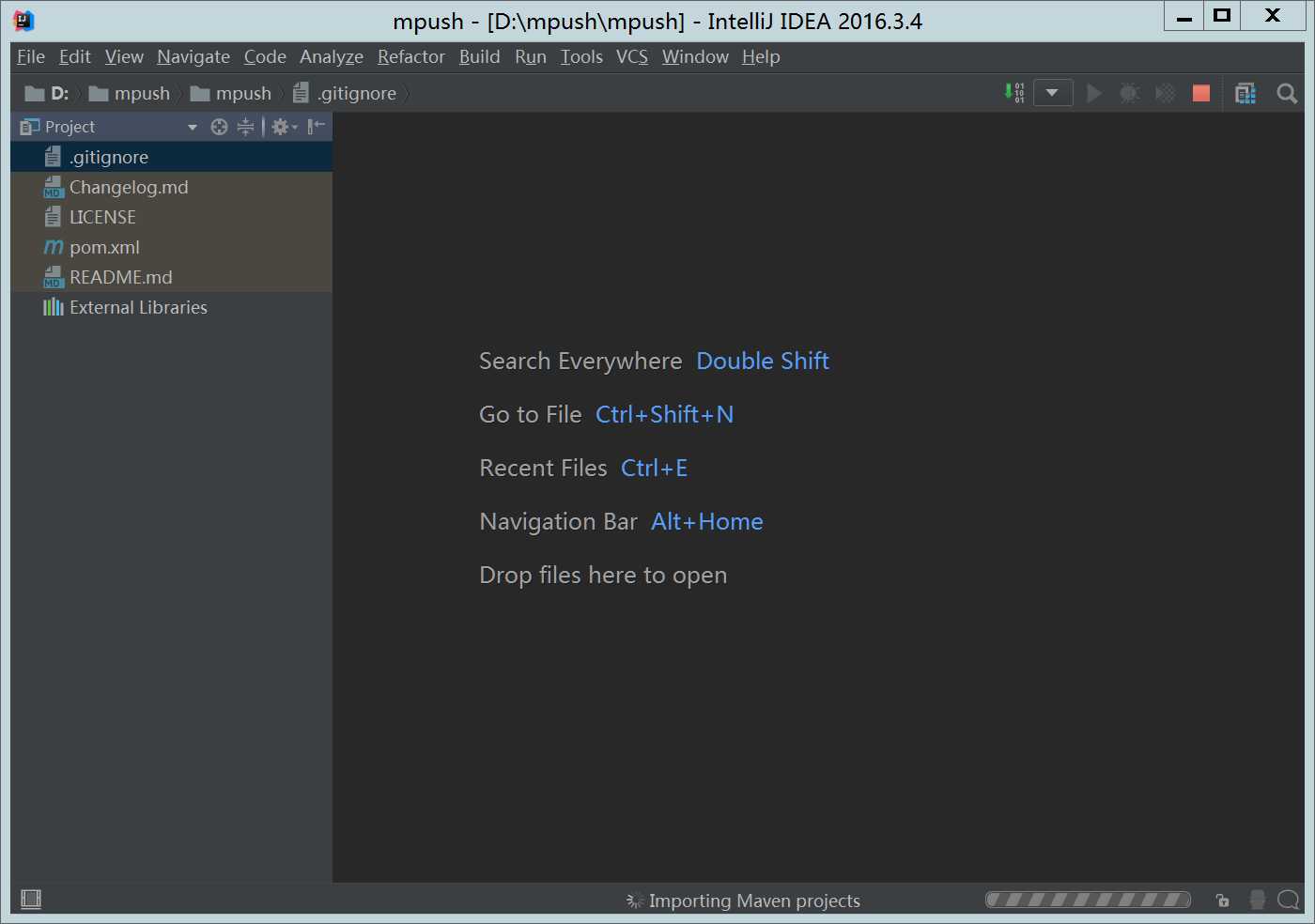
Task: Click the Make Project build icon
Action: pos(1014,93)
